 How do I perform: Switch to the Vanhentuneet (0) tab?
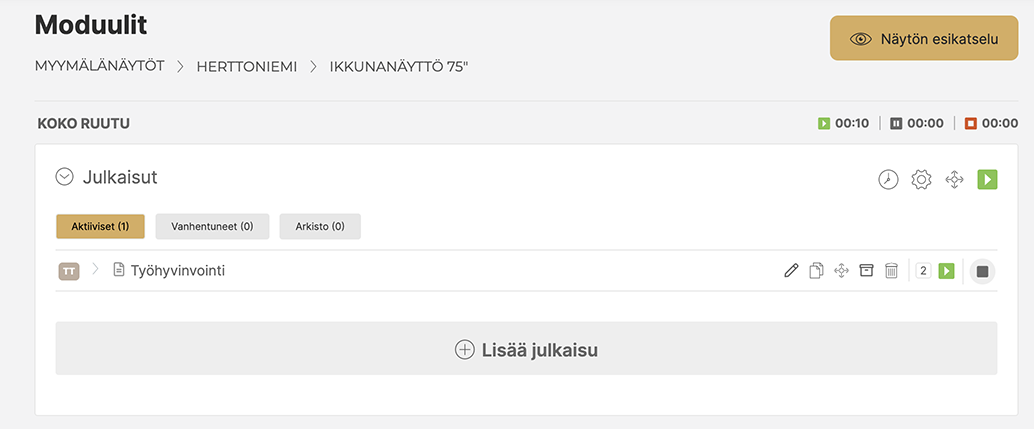(x=212, y=226)
